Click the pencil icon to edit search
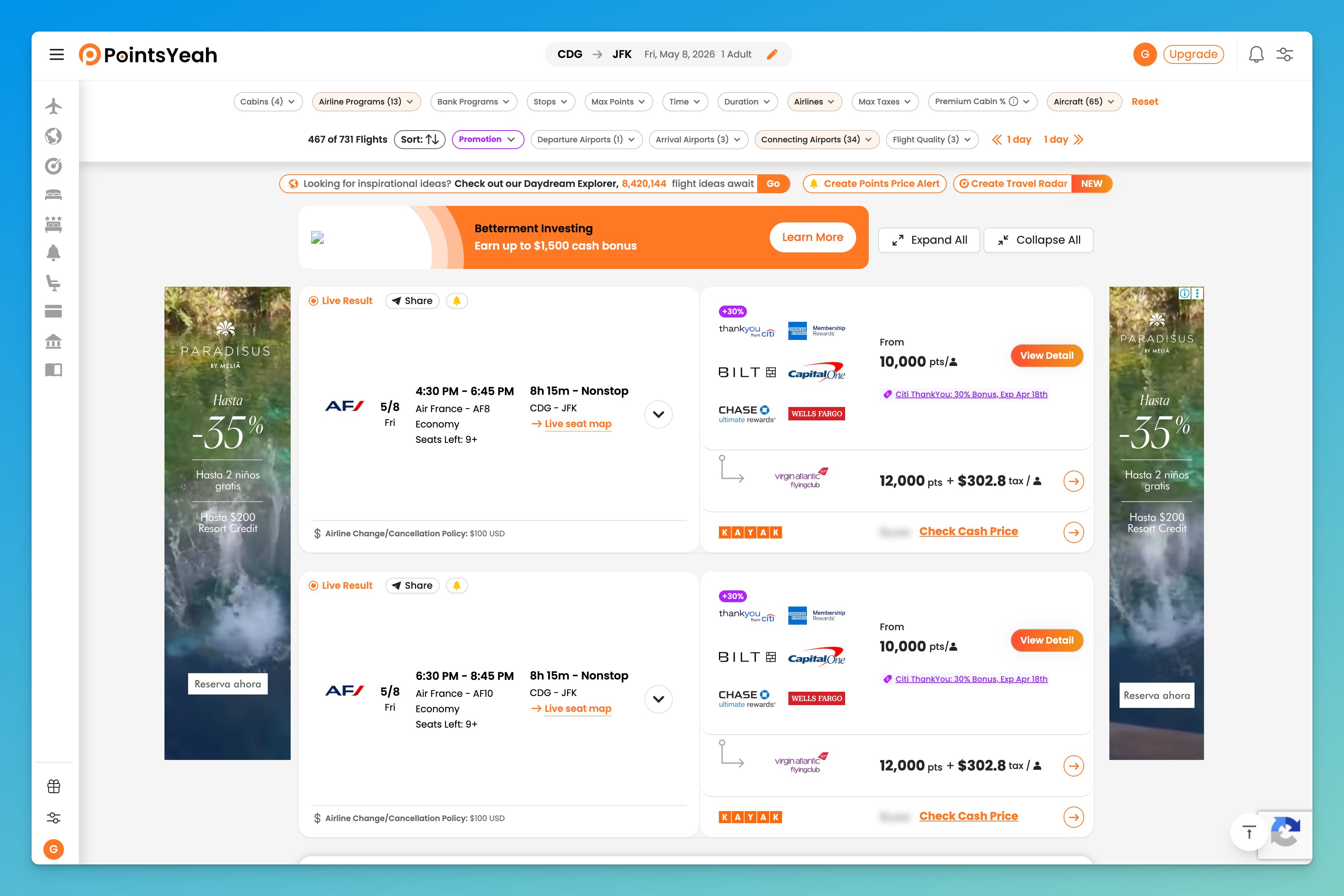1344x896 pixels. point(772,54)
